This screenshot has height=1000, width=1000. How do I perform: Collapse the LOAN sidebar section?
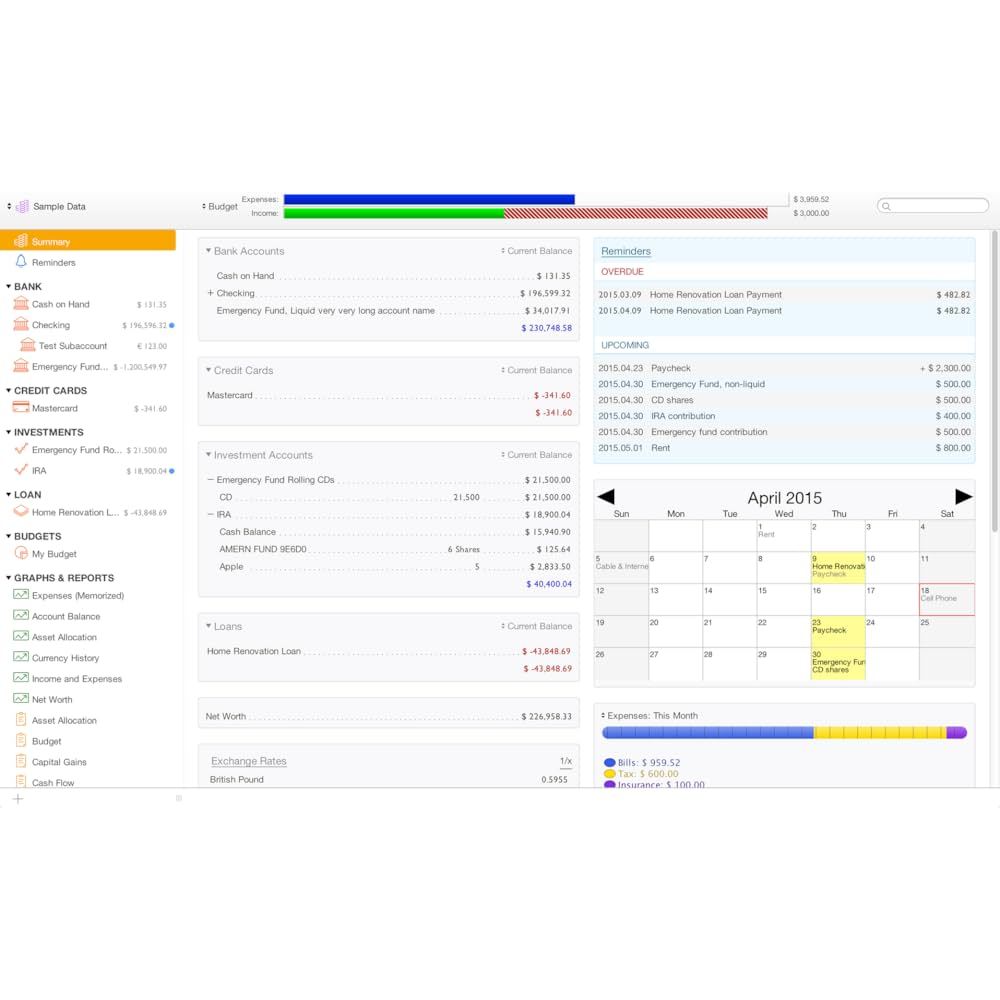click(8, 494)
